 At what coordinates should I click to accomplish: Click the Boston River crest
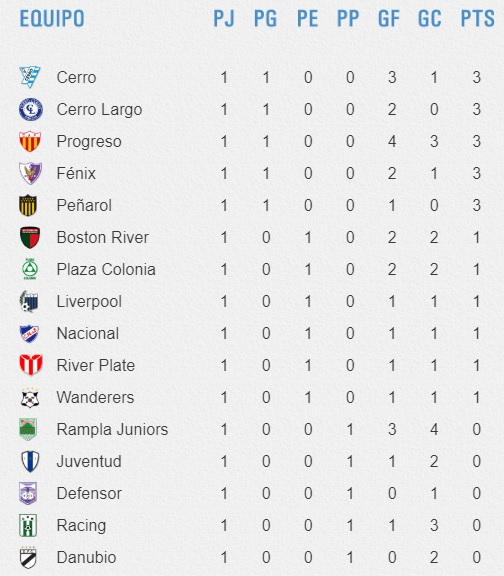[x=30, y=237]
